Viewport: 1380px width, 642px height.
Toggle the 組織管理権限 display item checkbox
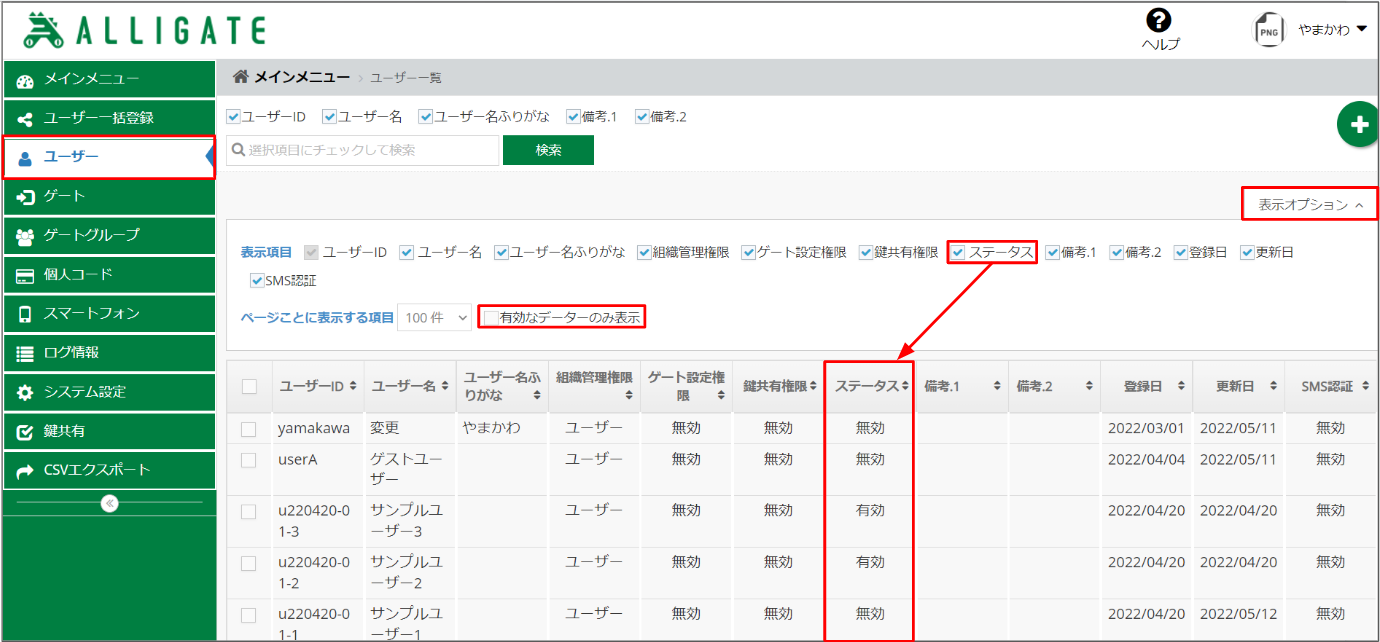click(645, 253)
